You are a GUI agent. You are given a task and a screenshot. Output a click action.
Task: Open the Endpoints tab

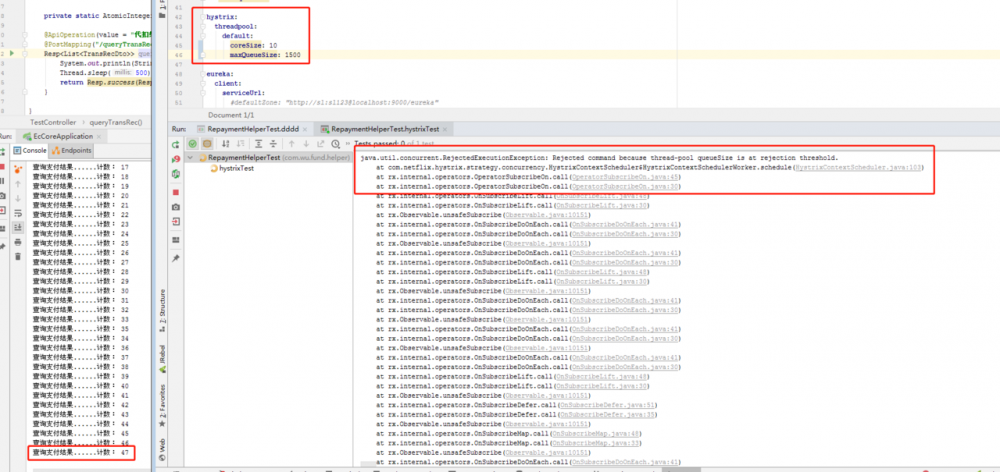[71, 151]
